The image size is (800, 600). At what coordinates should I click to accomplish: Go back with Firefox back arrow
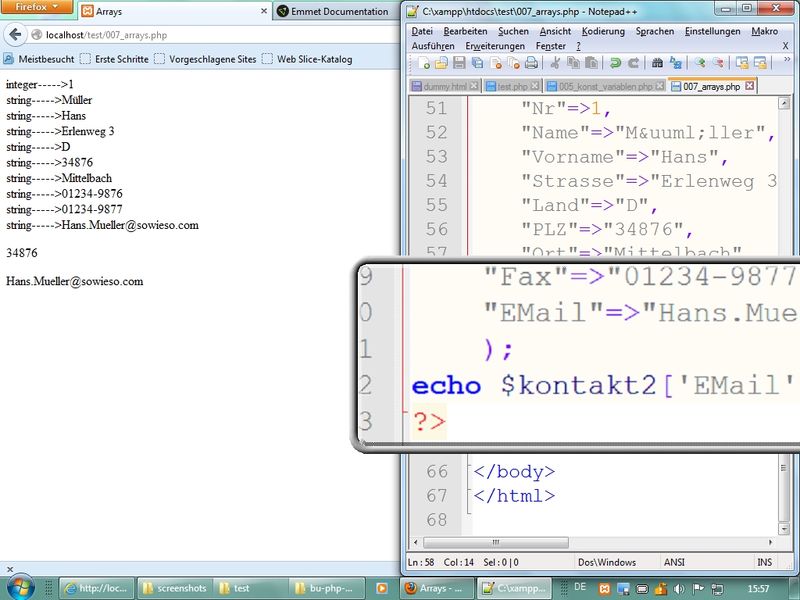pyautogui.click(x=15, y=35)
